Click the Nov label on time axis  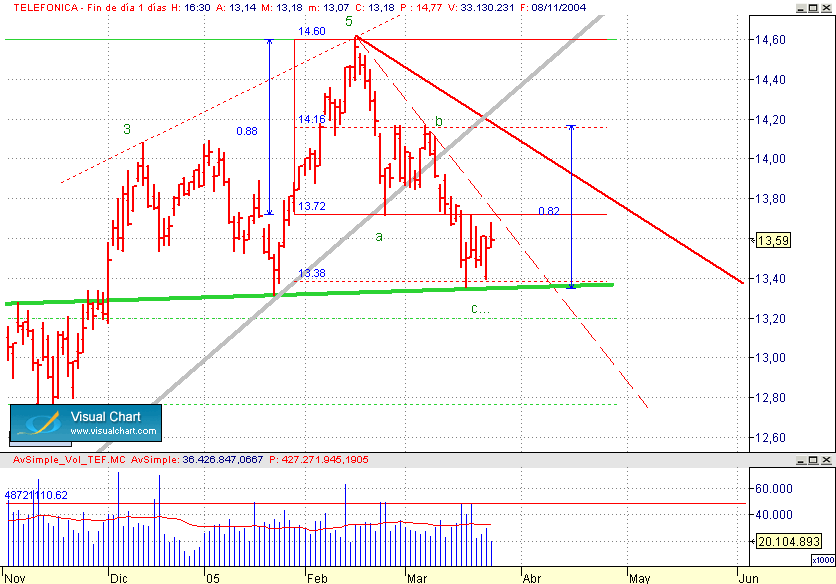(x=15, y=579)
